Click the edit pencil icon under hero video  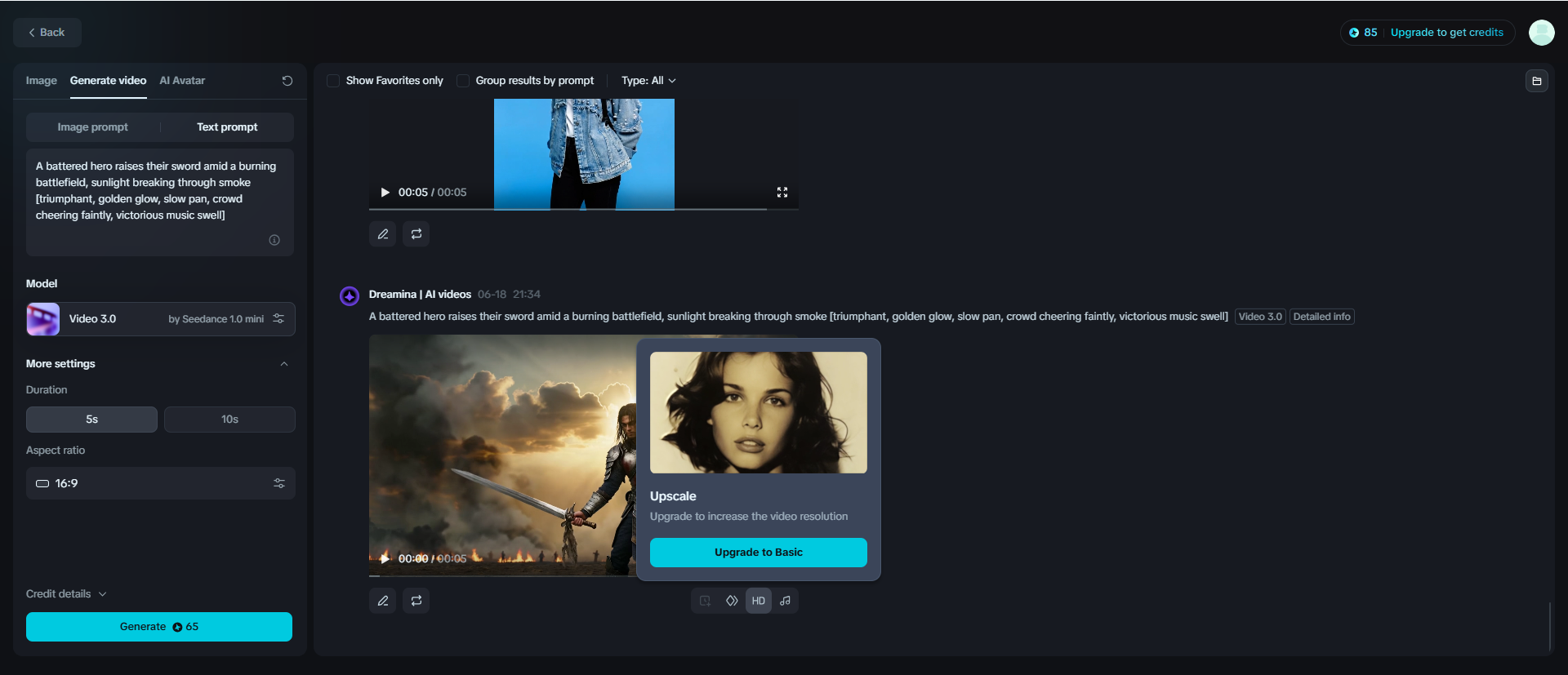(383, 601)
